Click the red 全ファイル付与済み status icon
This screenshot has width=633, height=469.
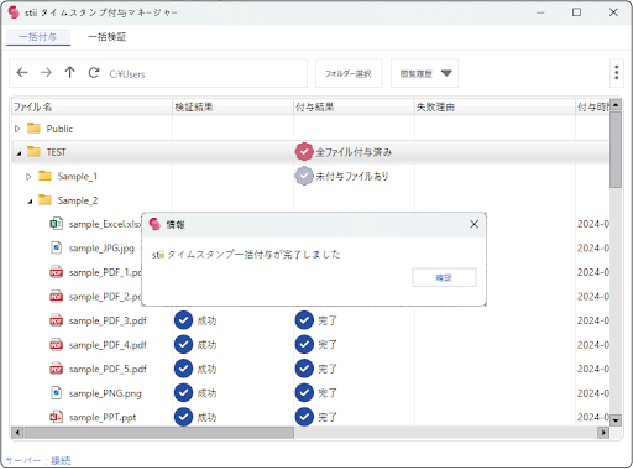click(x=304, y=152)
